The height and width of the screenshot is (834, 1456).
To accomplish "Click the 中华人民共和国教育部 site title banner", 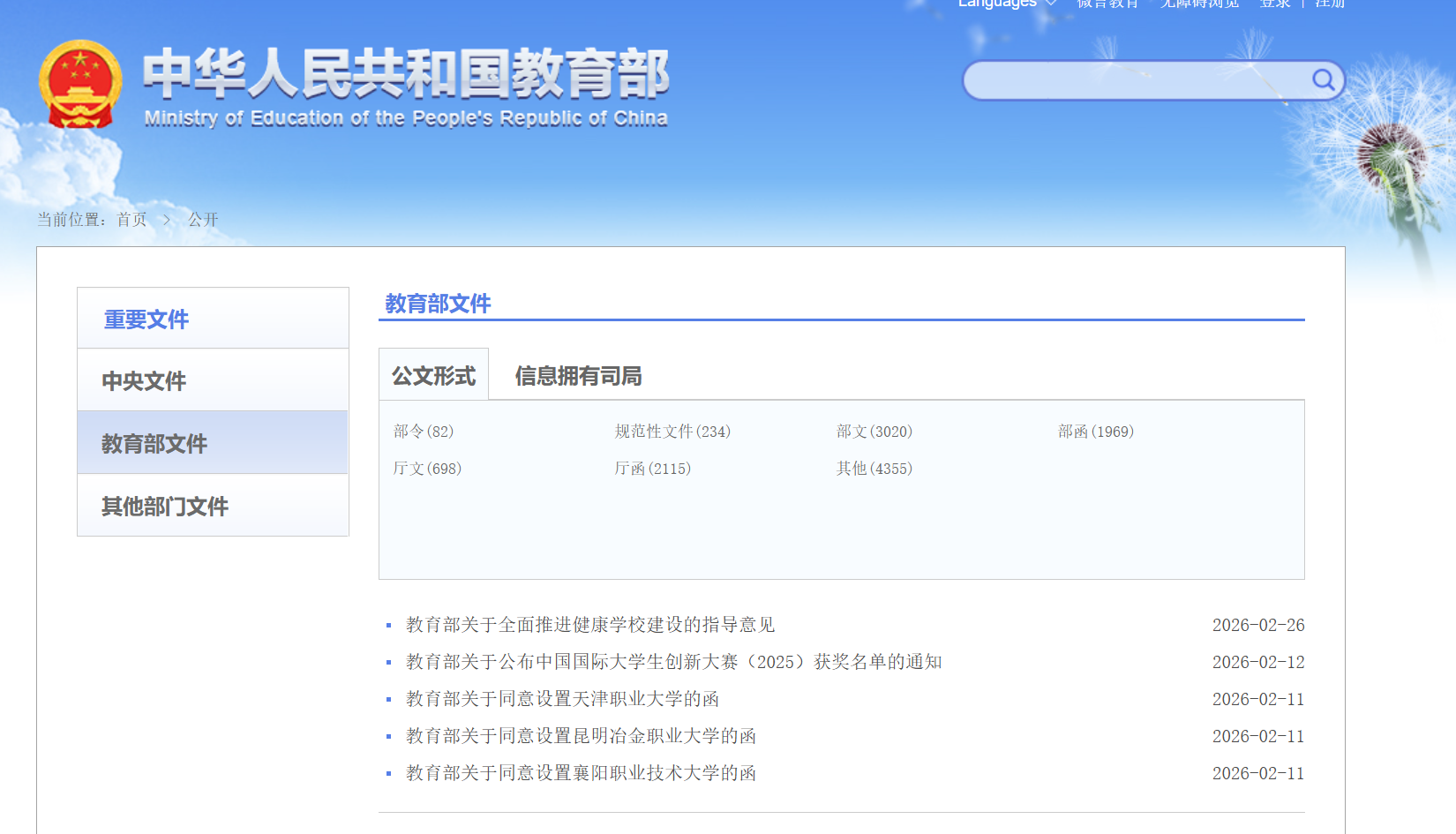I will 406,86.
